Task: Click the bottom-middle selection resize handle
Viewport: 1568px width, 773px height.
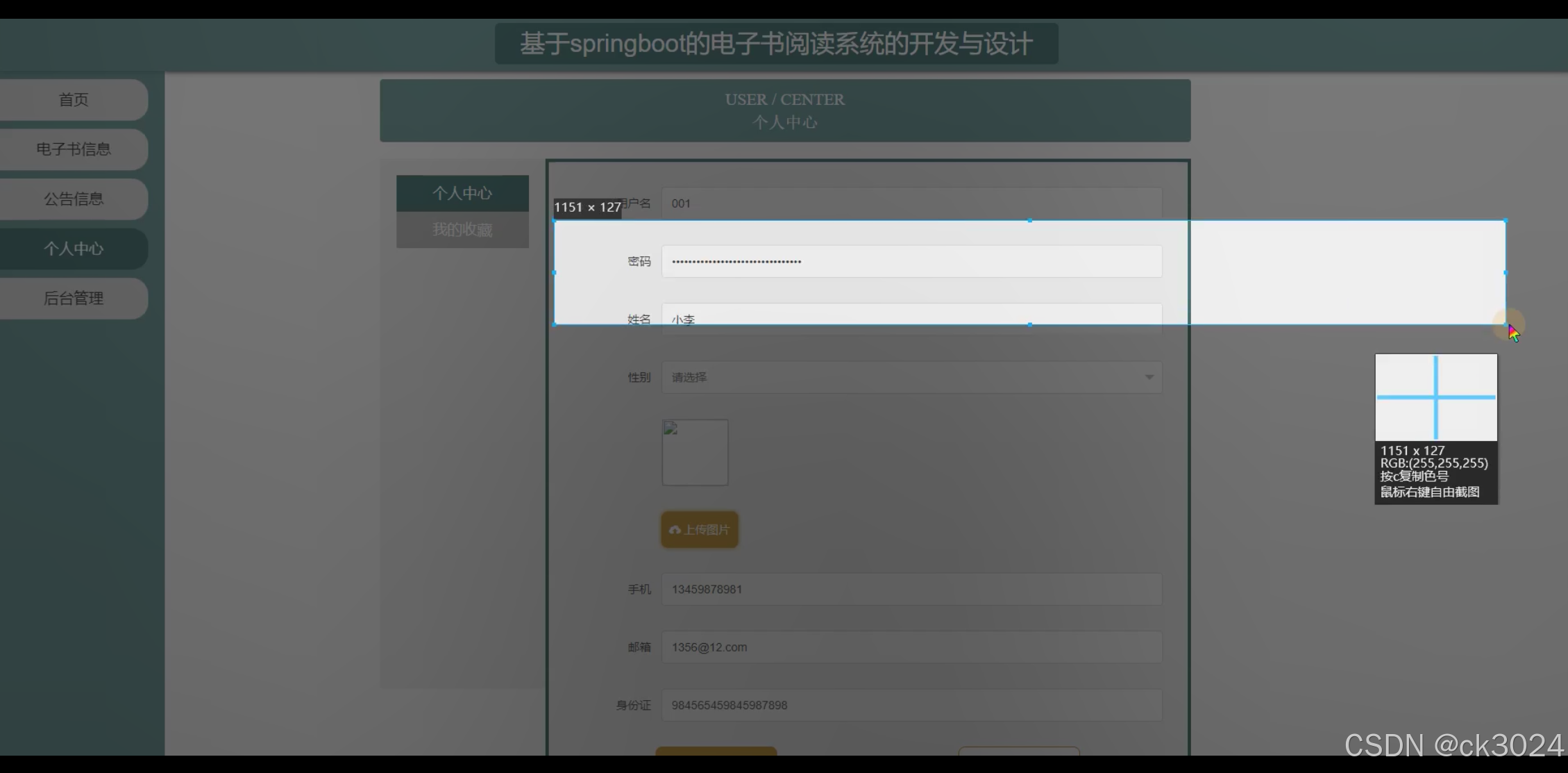Action: (1029, 324)
